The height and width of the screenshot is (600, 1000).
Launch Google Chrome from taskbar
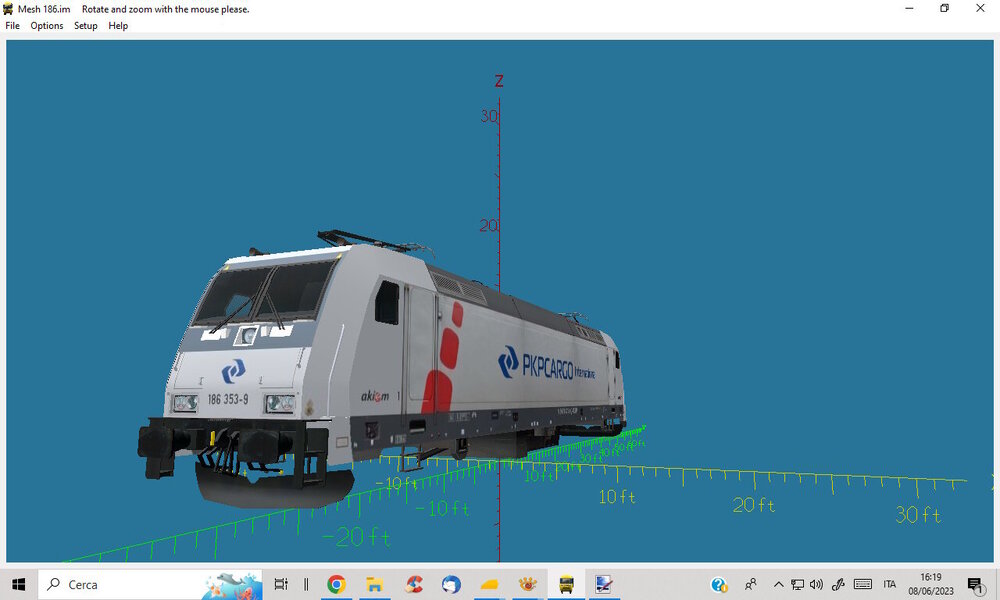336,584
